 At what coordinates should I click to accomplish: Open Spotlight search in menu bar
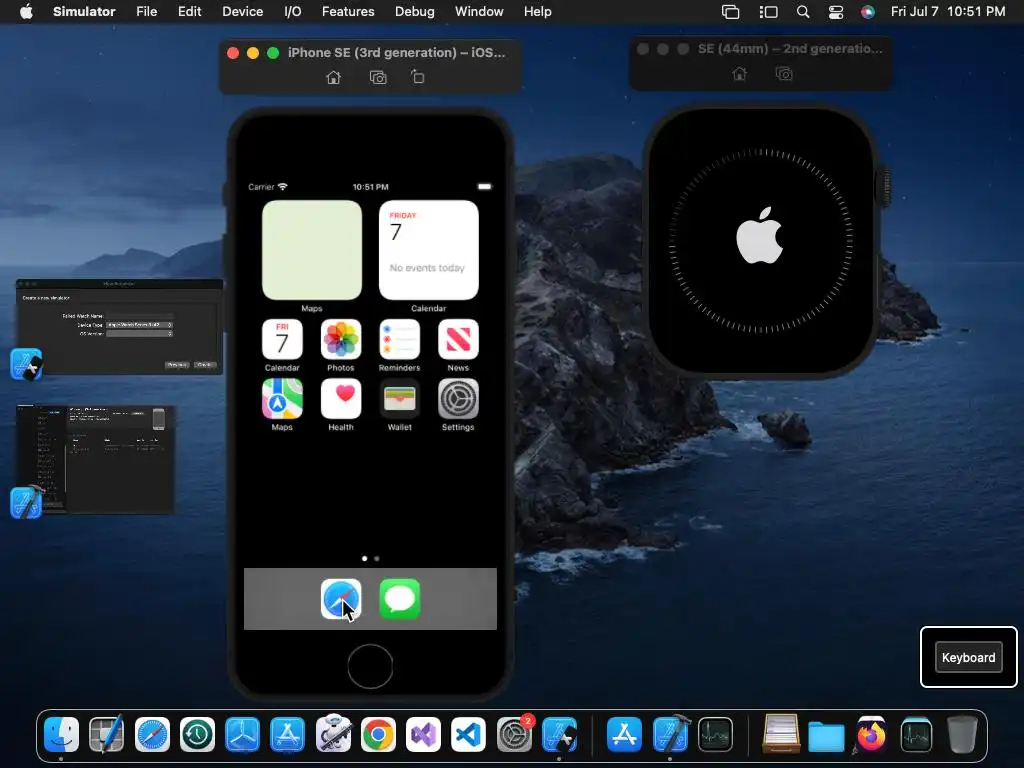tap(803, 12)
